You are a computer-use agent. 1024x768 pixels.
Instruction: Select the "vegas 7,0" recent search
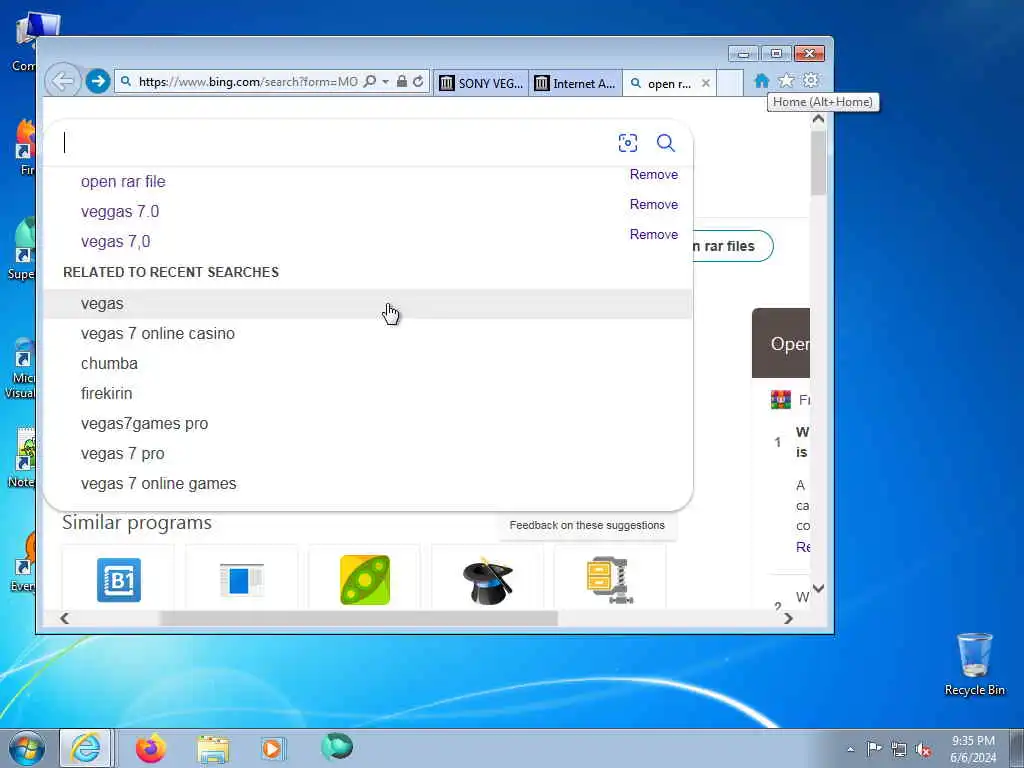[x=116, y=242]
